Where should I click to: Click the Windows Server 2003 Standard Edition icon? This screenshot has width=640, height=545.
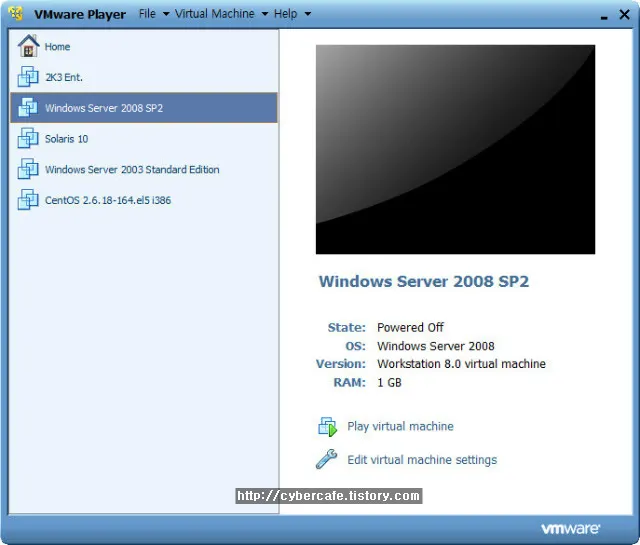pyautogui.click(x=28, y=169)
